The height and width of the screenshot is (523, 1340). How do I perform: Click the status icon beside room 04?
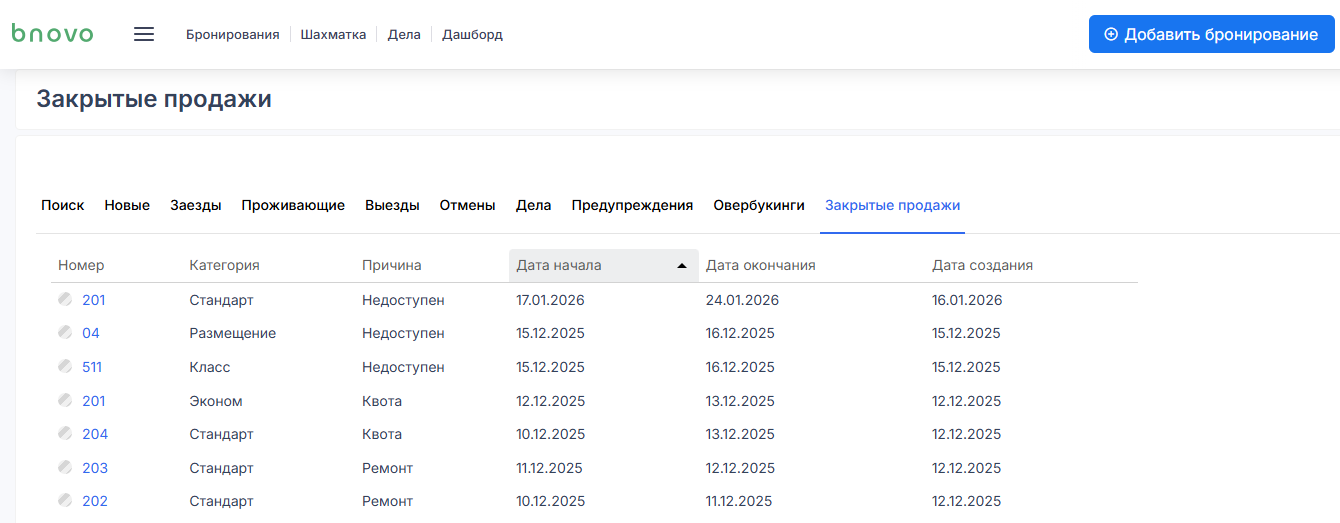pyautogui.click(x=65, y=333)
